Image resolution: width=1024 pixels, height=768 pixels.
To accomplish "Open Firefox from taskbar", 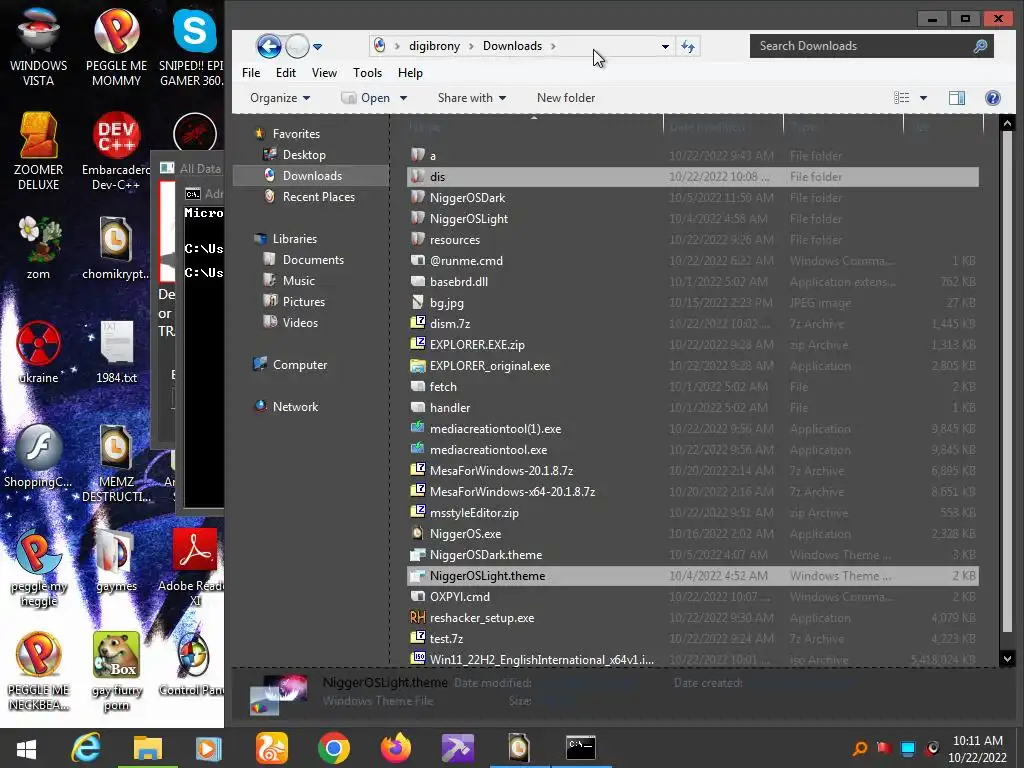I will click(x=396, y=748).
